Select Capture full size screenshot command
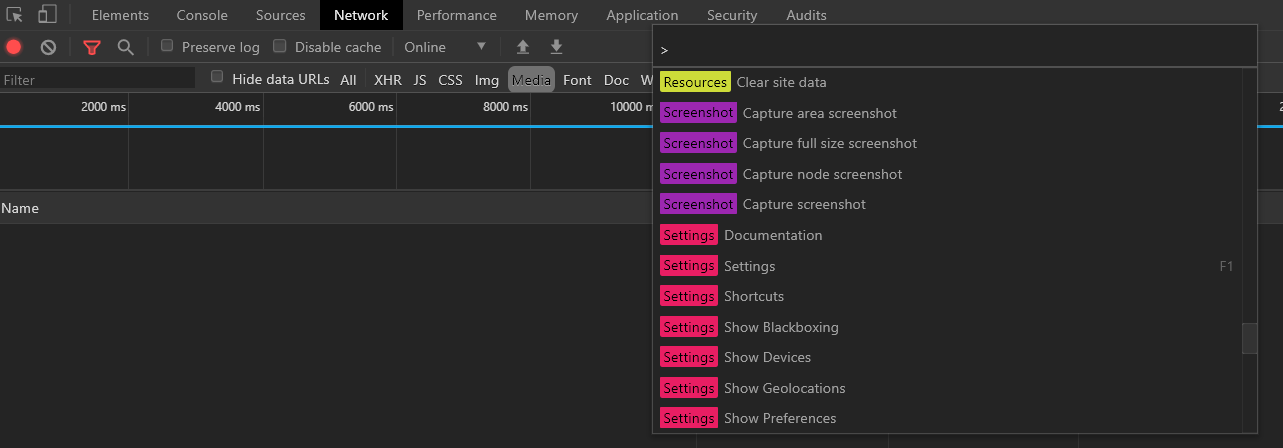Screen dimensions: 1283x448 click(x=829, y=143)
